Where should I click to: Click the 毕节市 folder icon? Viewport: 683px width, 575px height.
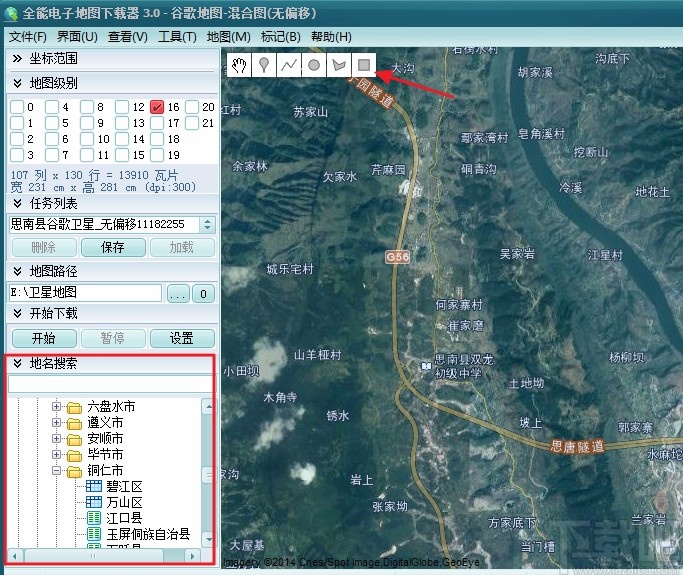point(74,455)
